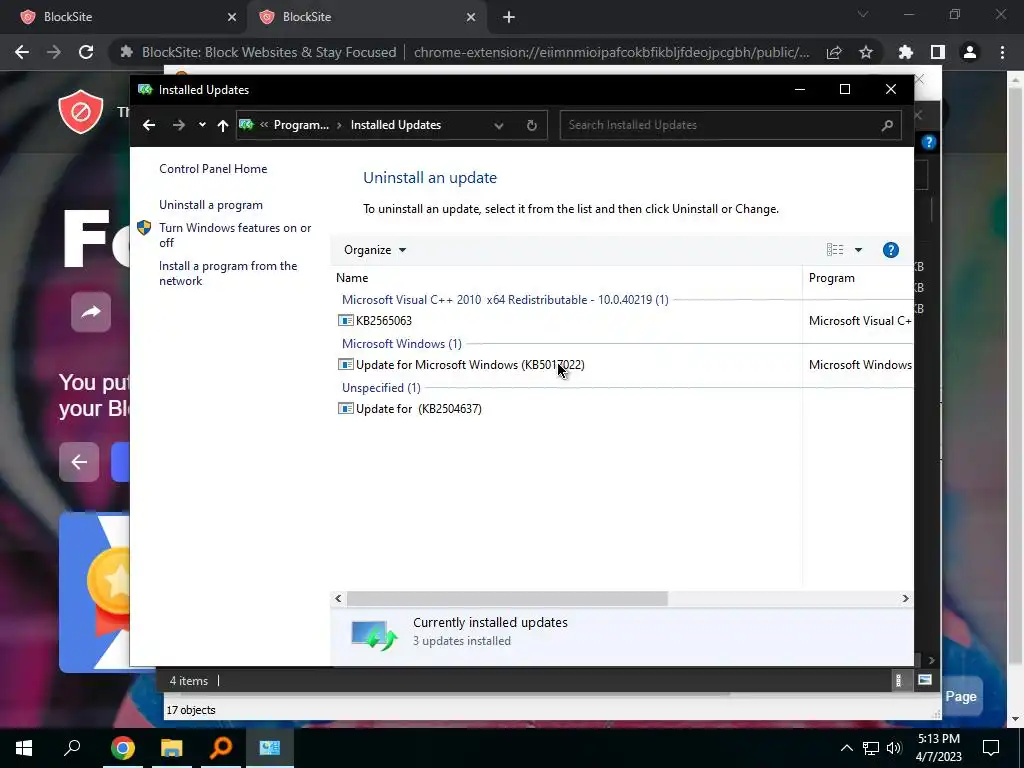Switch to the first BlockSite tab
Image resolution: width=1024 pixels, height=768 pixels.
pos(123,17)
